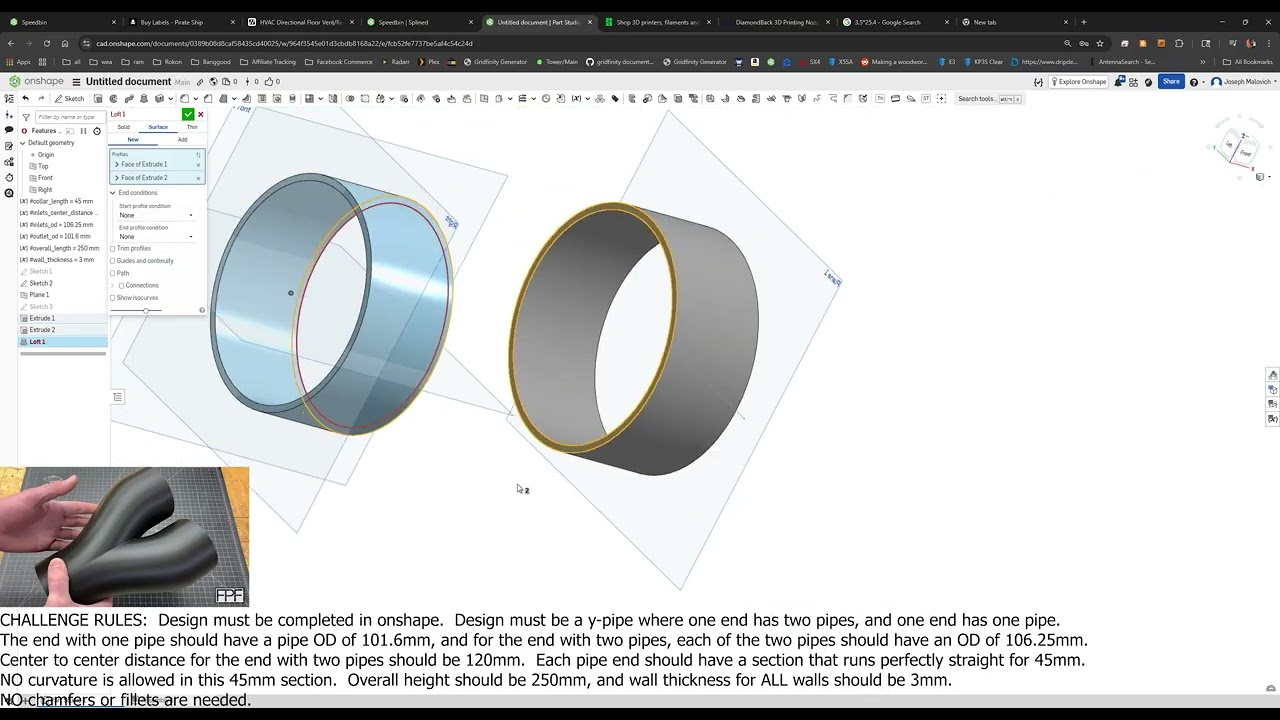The image size is (1280, 720).
Task: Open the Joseph Malovich account dropdown
Action: (1242, 82)
